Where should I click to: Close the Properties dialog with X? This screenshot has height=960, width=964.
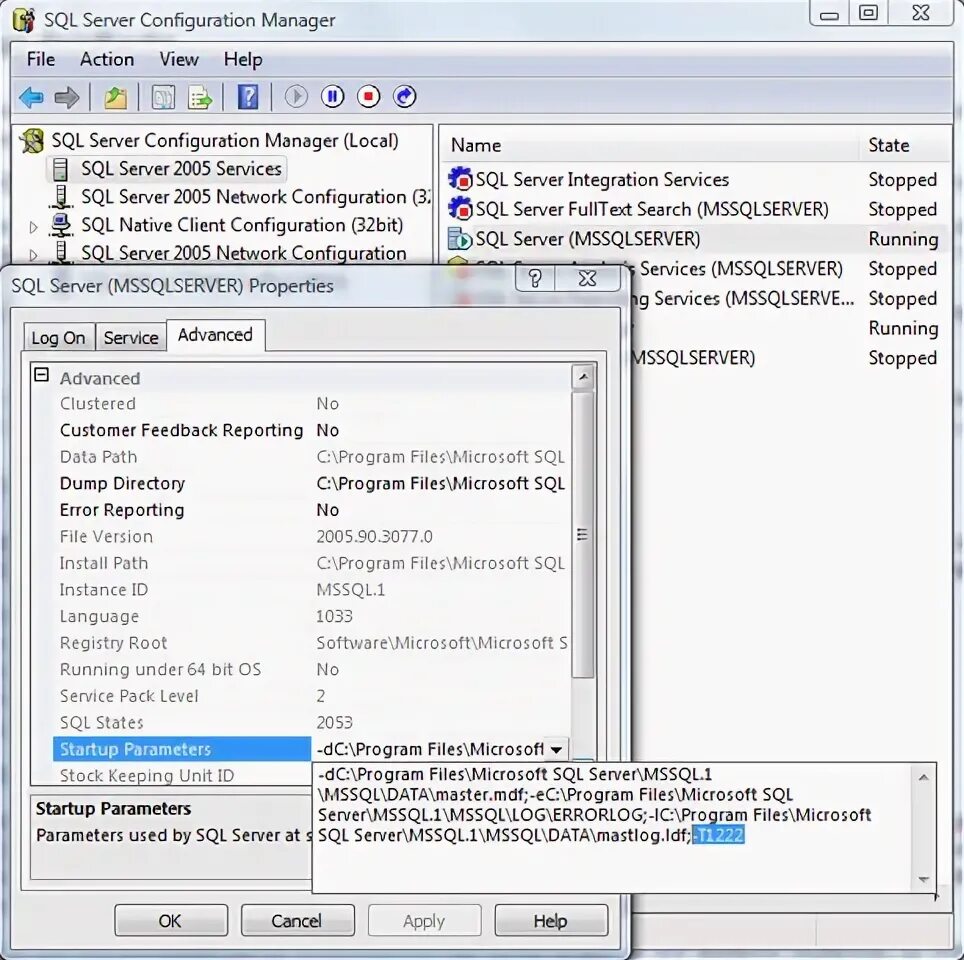click(x=588, y=279)
